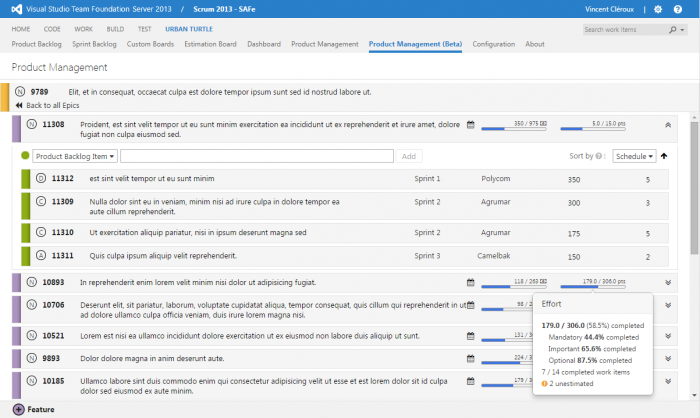This screenshot has width=700, height=418.
Task: Open calendar icon for feature 10521
Action: point(471,336)
